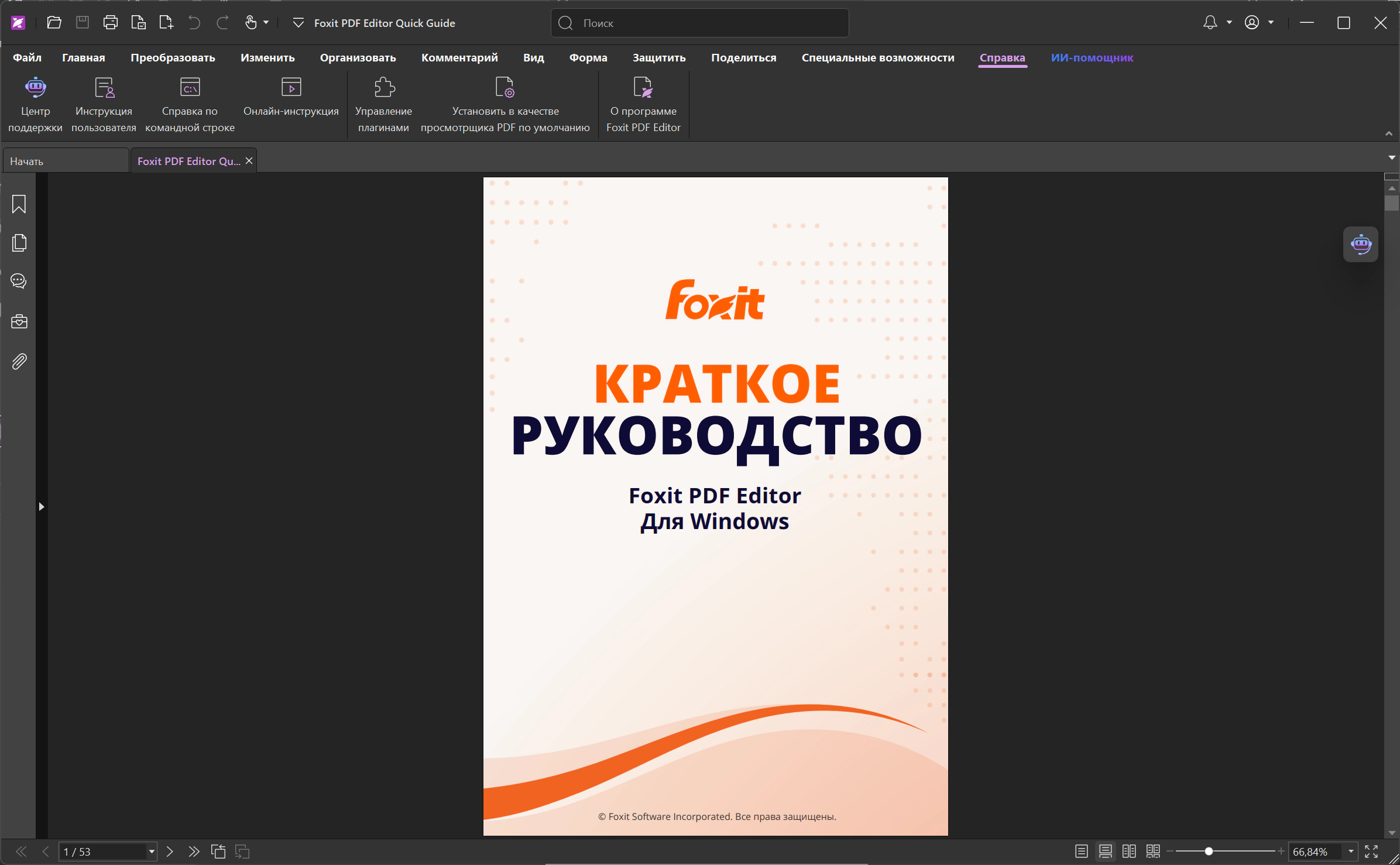Click the Save icon in quick access toolbar
1400x865 pixels.
[x=83, y=23]
